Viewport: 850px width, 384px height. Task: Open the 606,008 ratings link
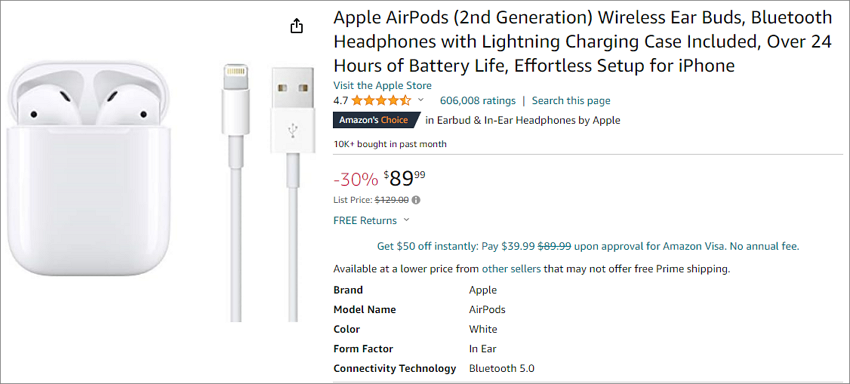coord(478,100)
